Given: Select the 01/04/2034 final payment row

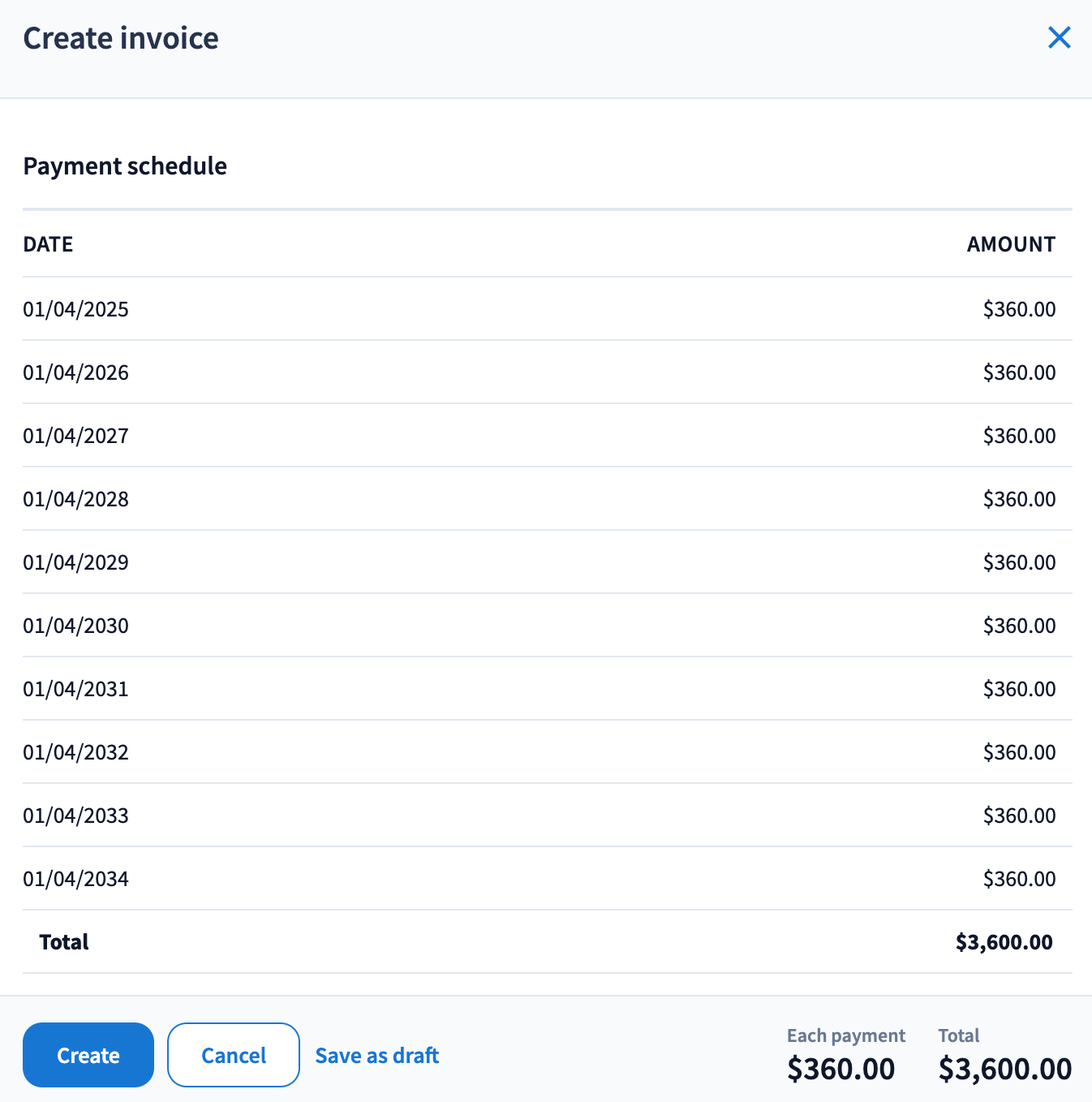Looking at the screenshot, I should pos(75,879).
